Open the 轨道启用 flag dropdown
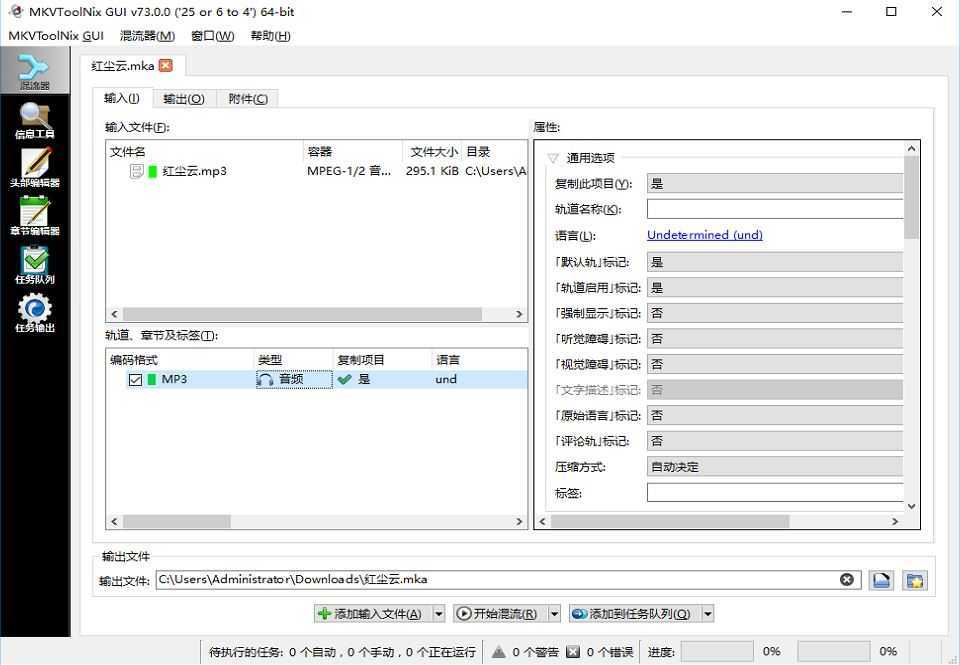The height and width of the screenshot is (665, 960). 774,288
